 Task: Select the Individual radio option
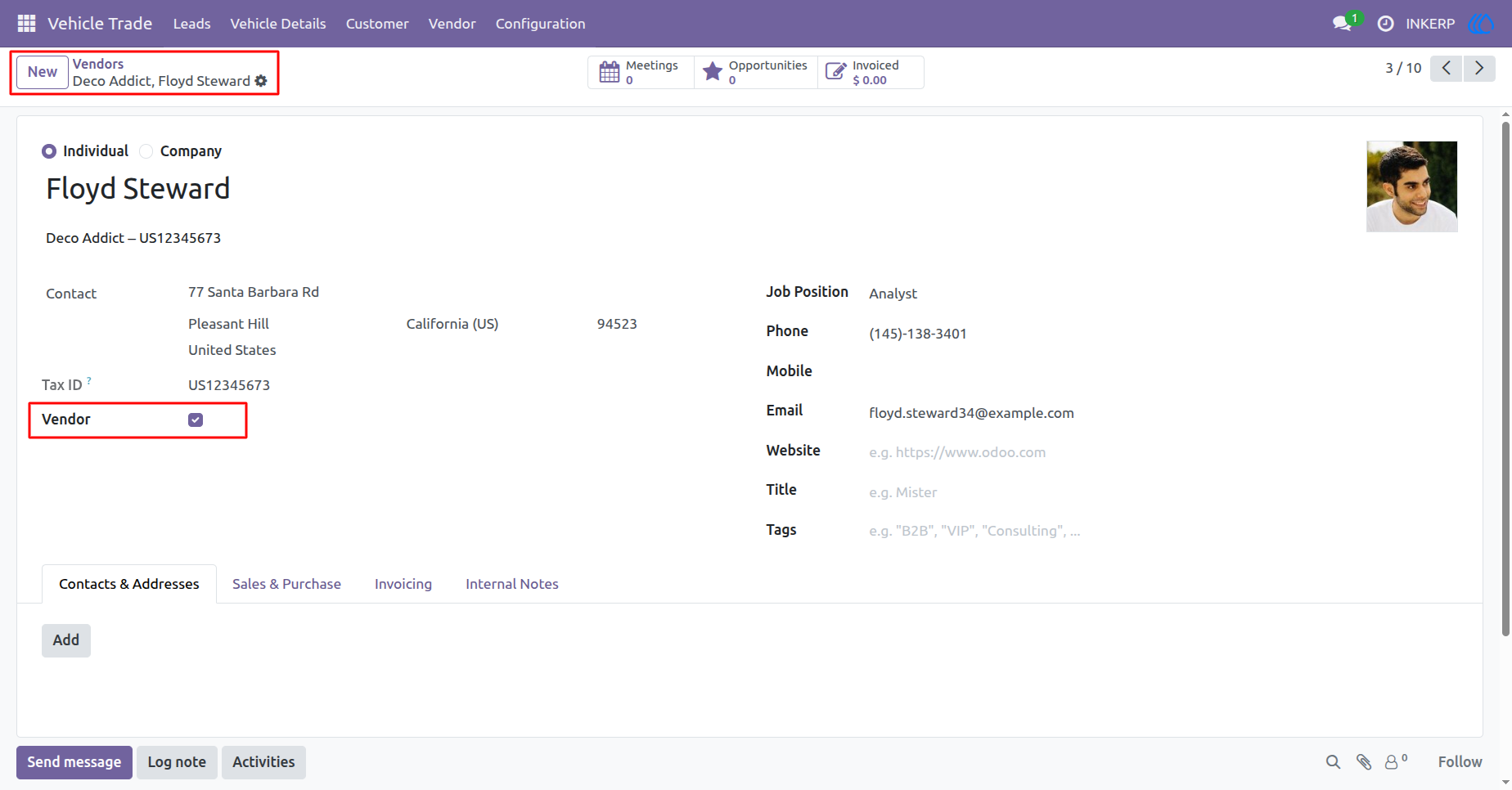point(49,151)
